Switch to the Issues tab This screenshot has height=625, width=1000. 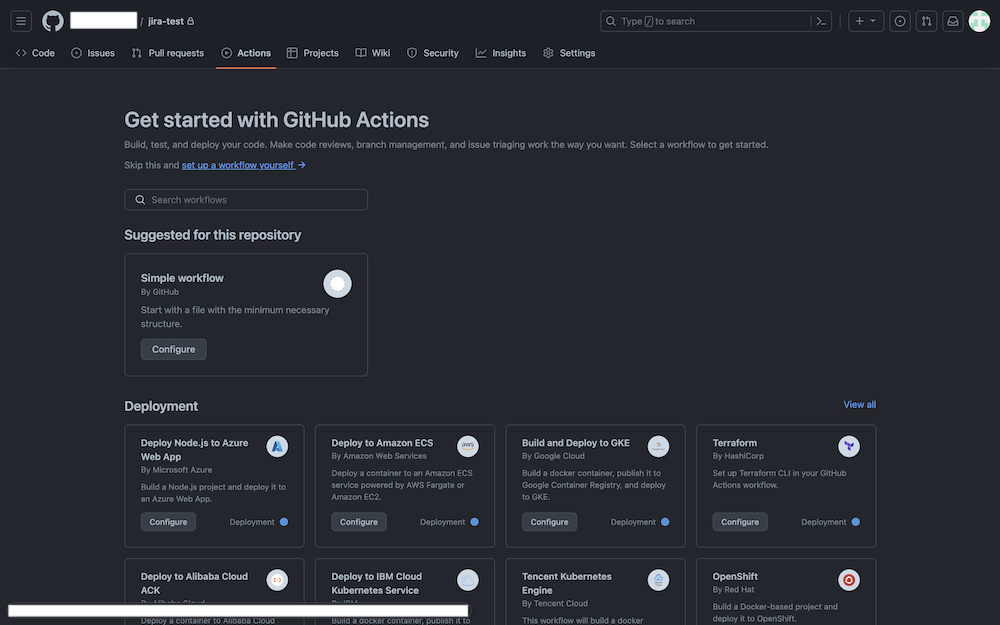pyautogui.click(x=93, y=53)
